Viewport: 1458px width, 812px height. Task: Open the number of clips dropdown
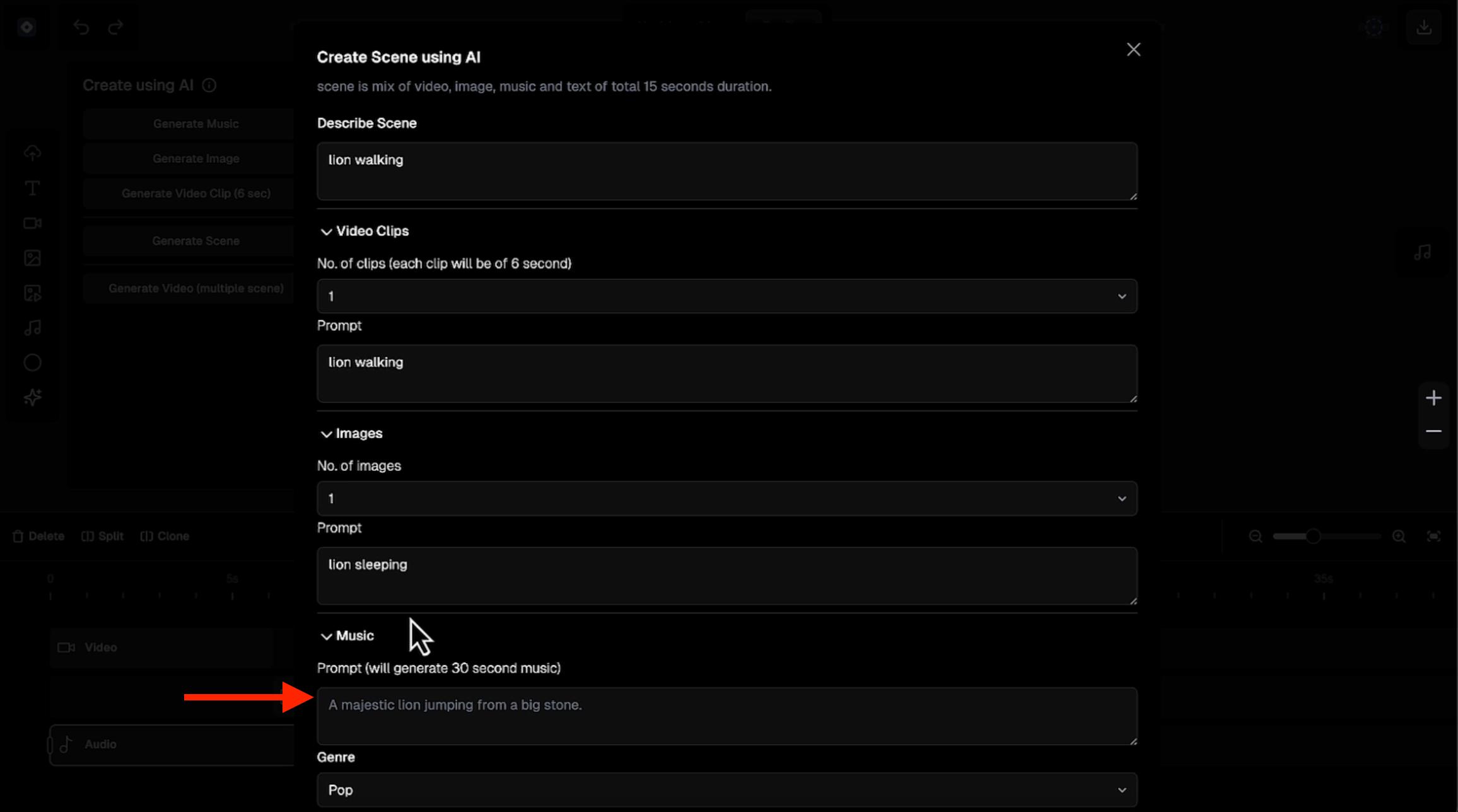(x=726, y=296)
